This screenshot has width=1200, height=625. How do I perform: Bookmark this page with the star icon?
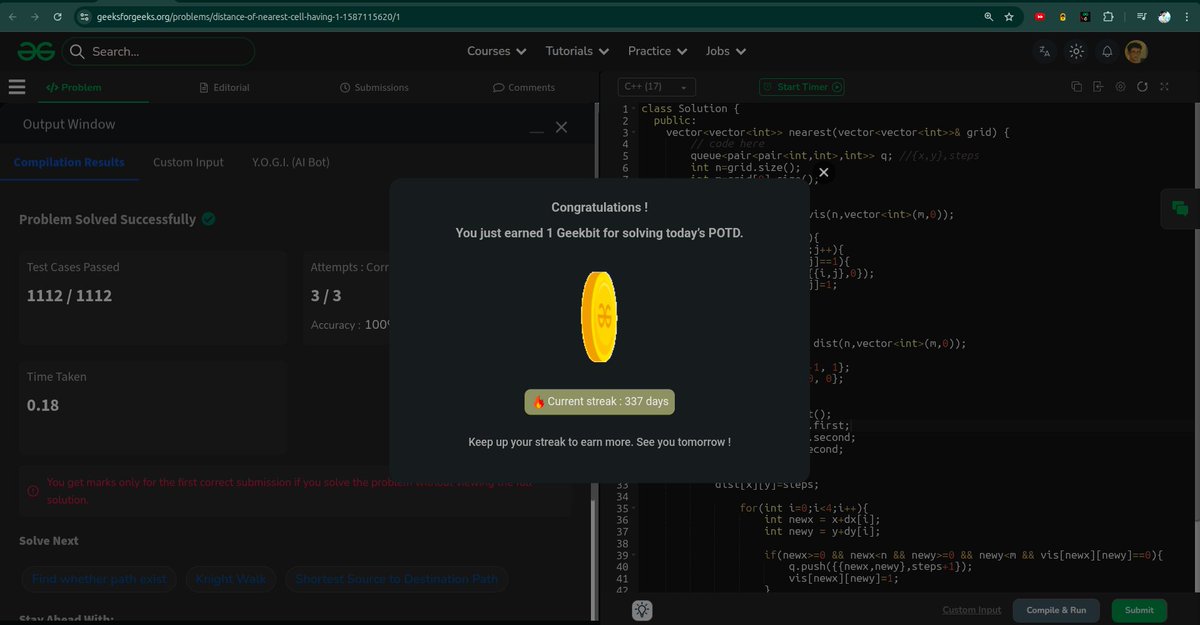pyautogui.click(x=1009, y=17)
